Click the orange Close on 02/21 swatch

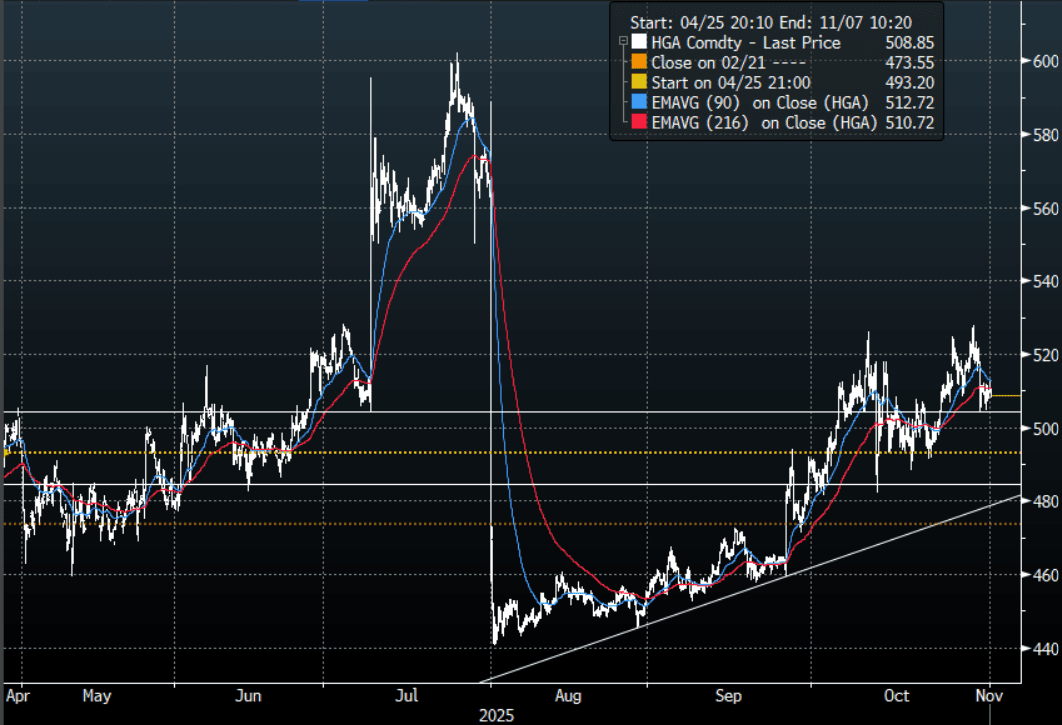[x=639, y=62]
